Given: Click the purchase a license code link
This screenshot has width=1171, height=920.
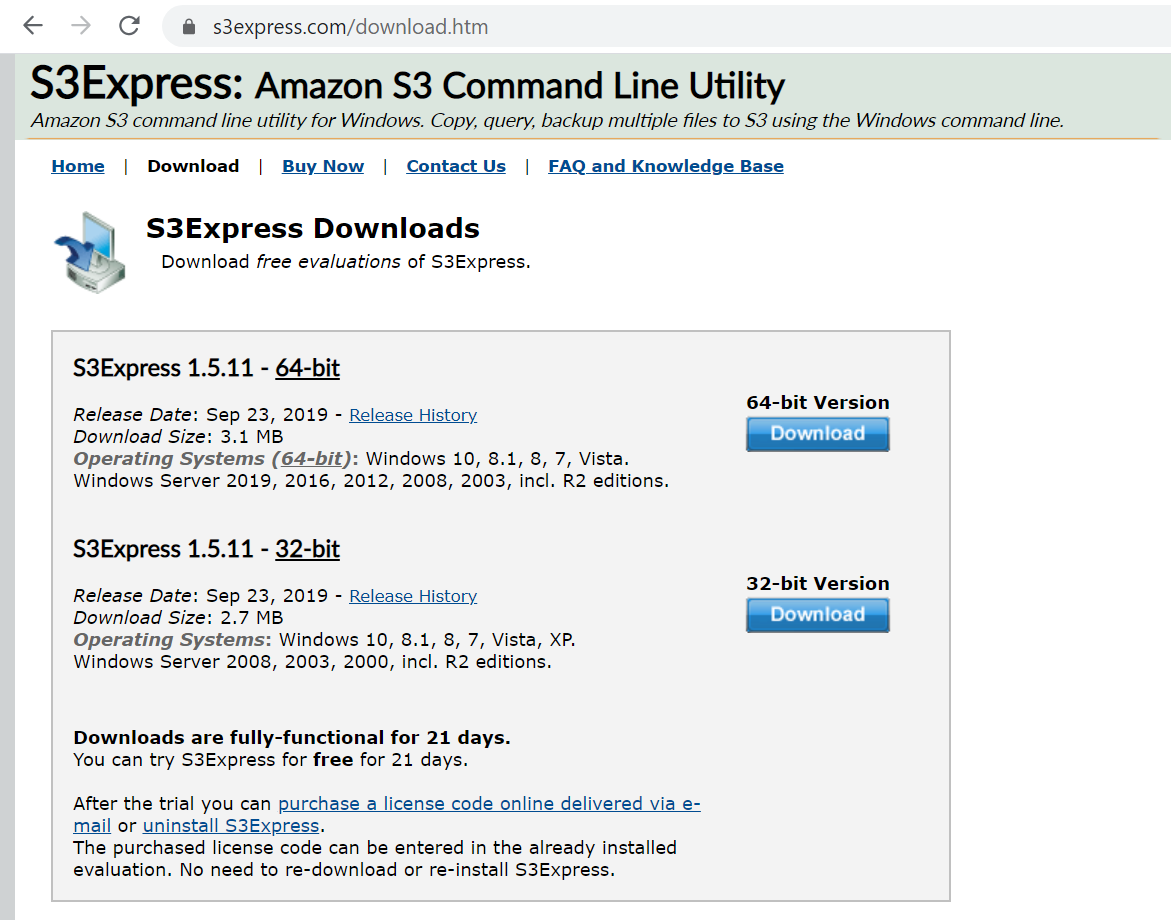Looking at the screenshot, I should click(488, 804).
